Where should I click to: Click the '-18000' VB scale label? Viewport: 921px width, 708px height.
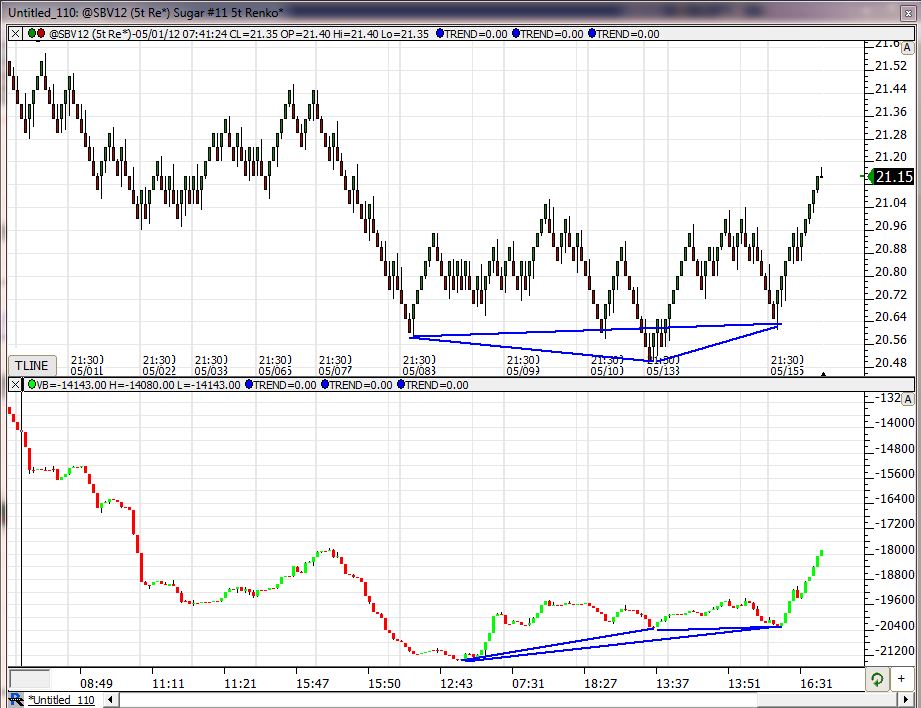coord(894,550)
